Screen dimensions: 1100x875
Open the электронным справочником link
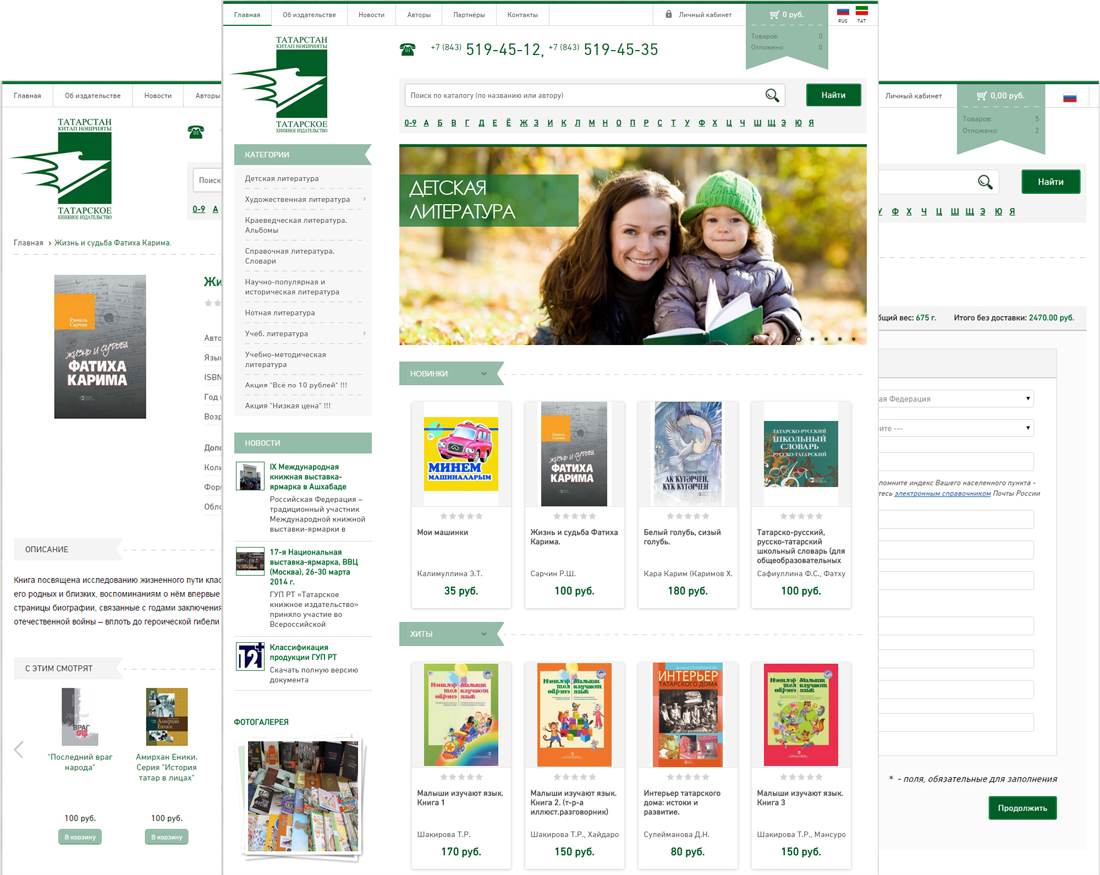[942, 493]
